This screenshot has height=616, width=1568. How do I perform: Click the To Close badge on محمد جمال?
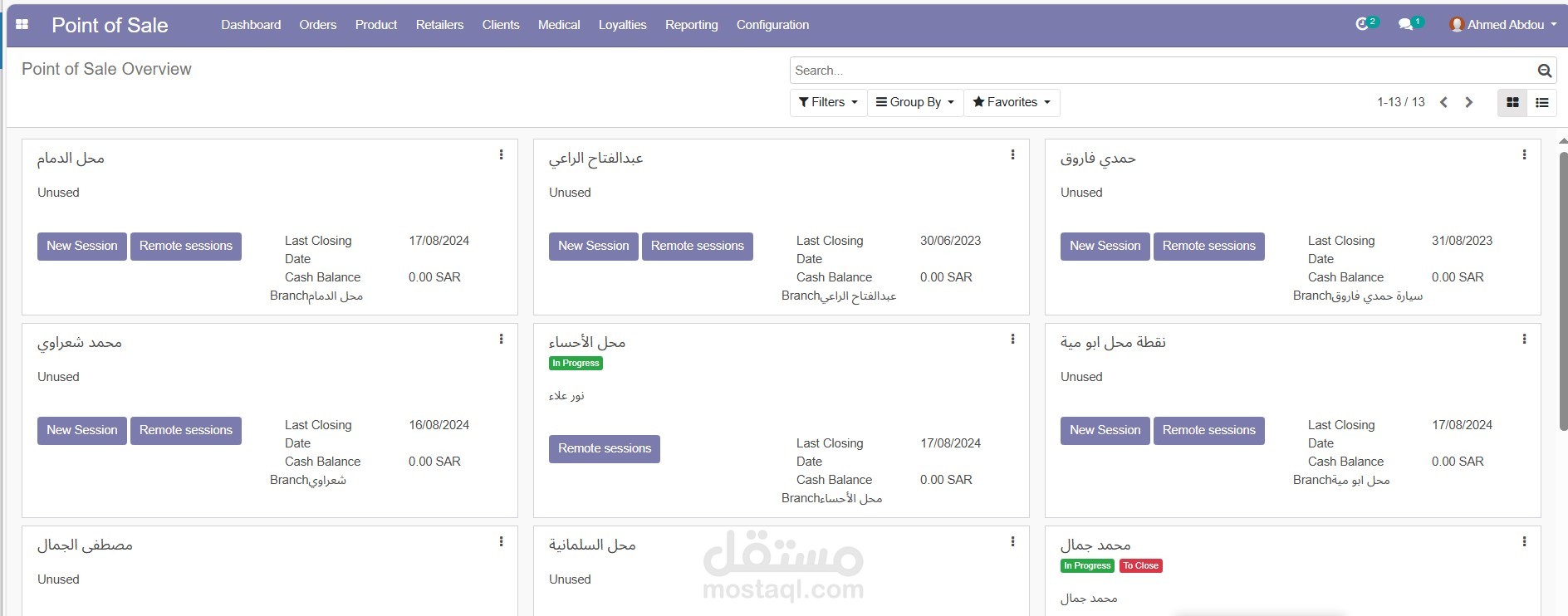tap(1141, 565)
